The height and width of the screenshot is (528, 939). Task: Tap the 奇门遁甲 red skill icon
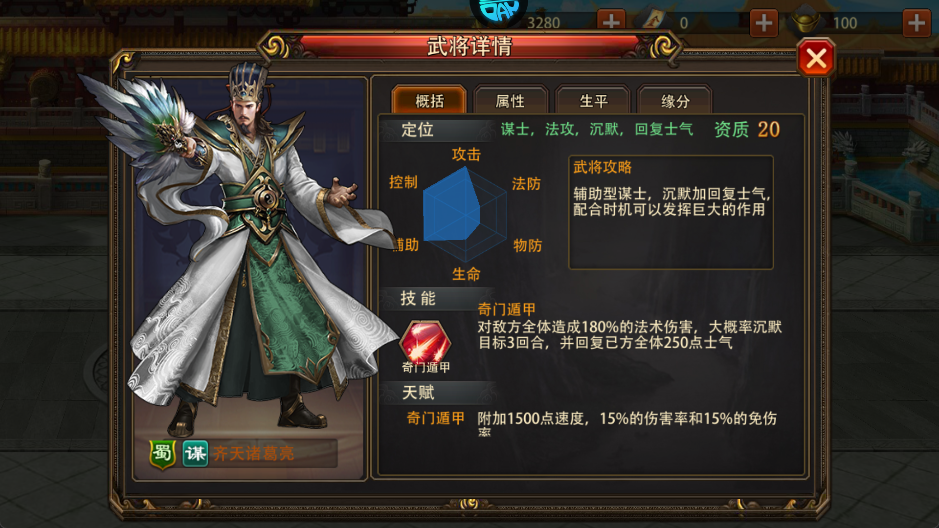(425, 341)
